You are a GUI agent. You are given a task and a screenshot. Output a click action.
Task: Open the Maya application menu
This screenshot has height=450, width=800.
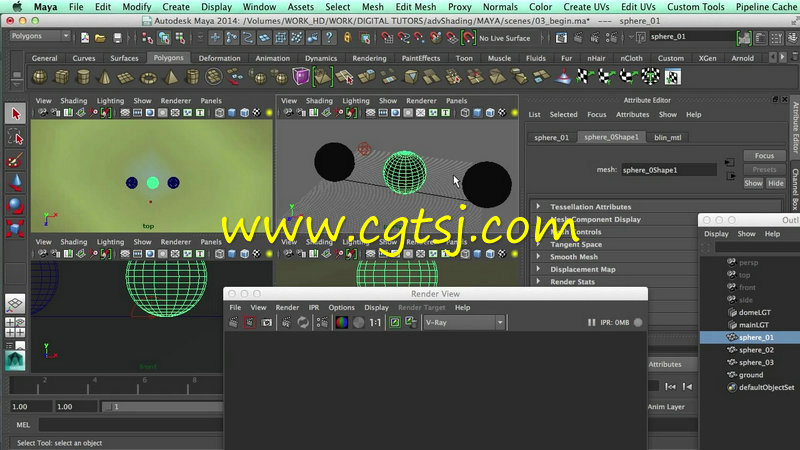45,7
